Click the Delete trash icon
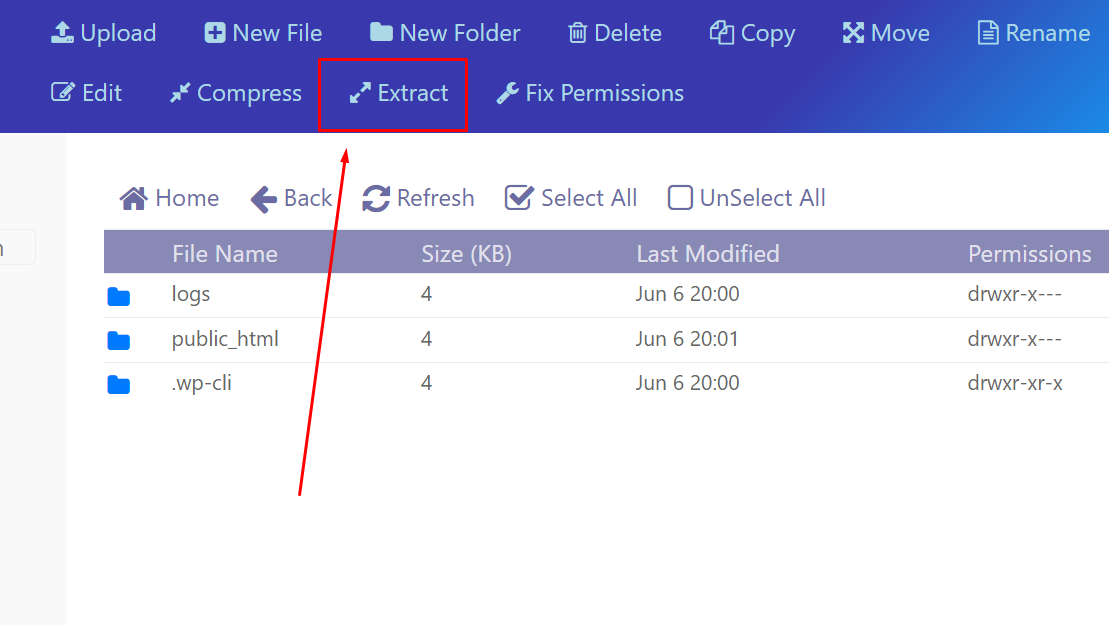This screenshot has width=1109, height=625. (x=577, y=33)
